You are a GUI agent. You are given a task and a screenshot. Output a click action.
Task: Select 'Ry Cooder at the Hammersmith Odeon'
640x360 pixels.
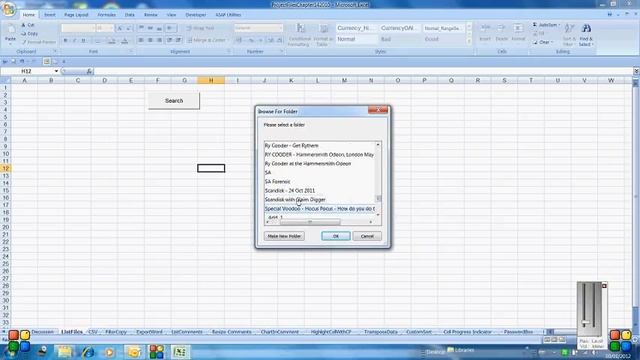click(x=308, y=163)
